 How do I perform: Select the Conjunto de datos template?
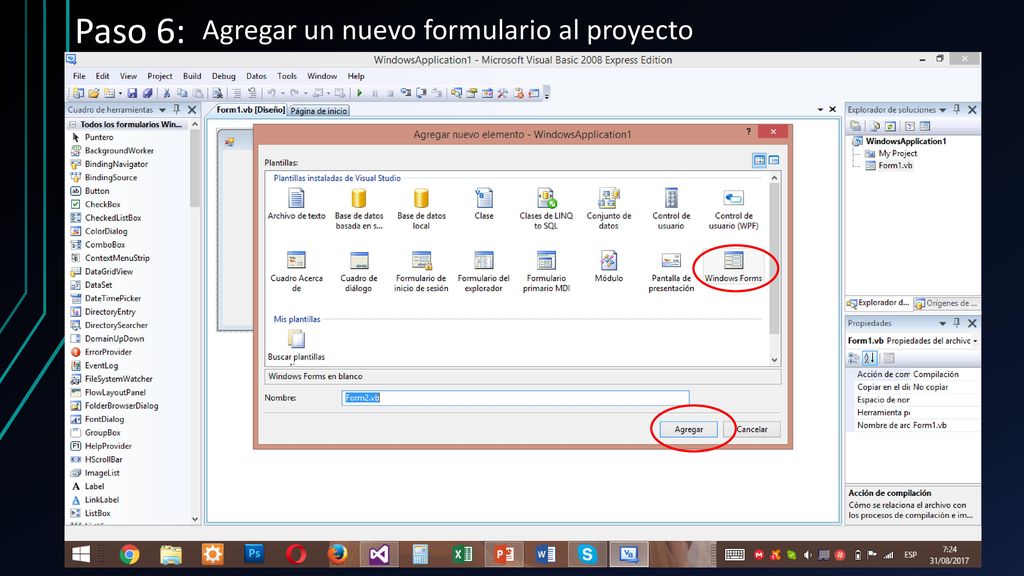click(x=609, y=209)
